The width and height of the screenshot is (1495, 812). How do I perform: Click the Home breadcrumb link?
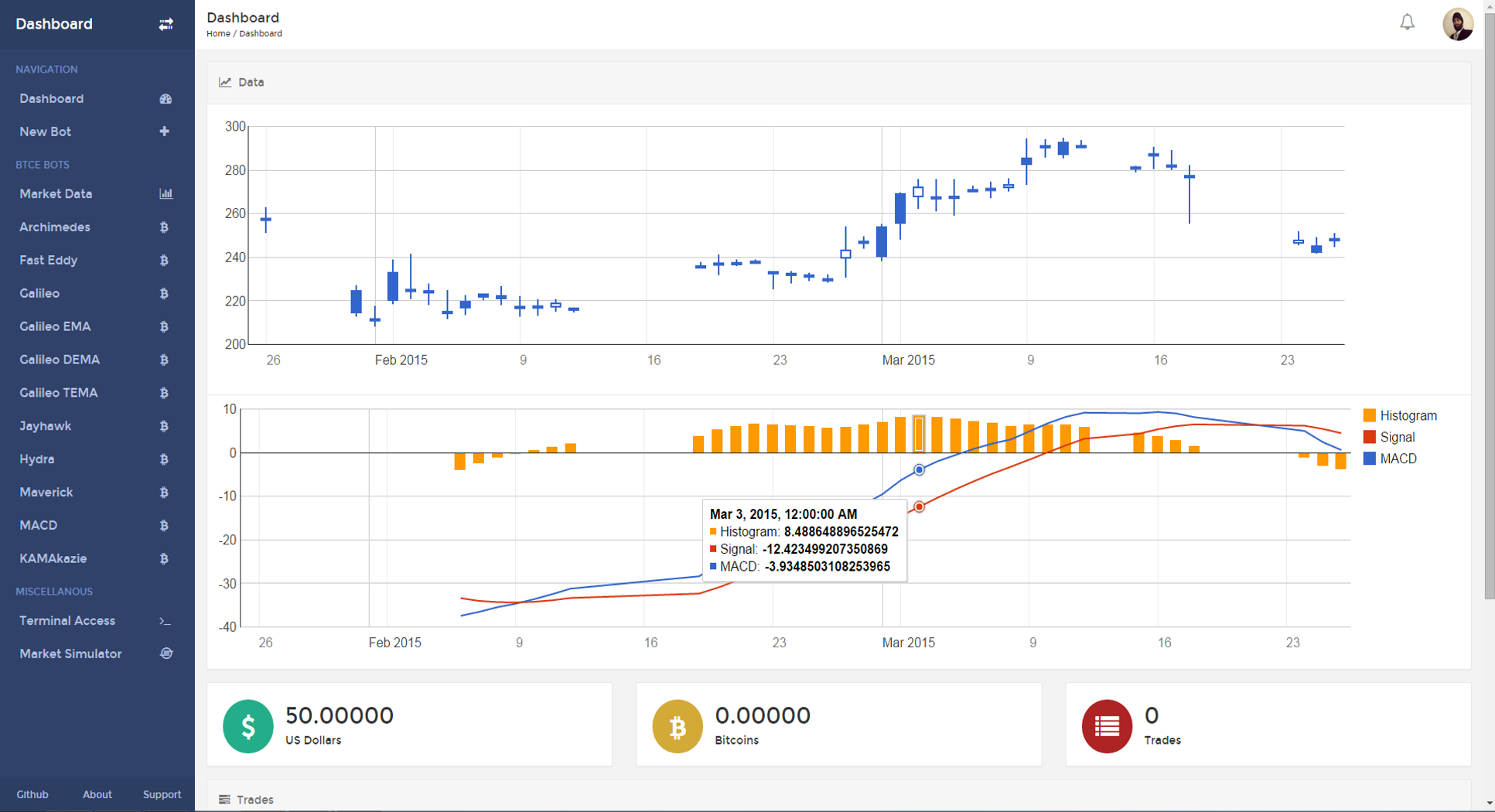[218, 34]
